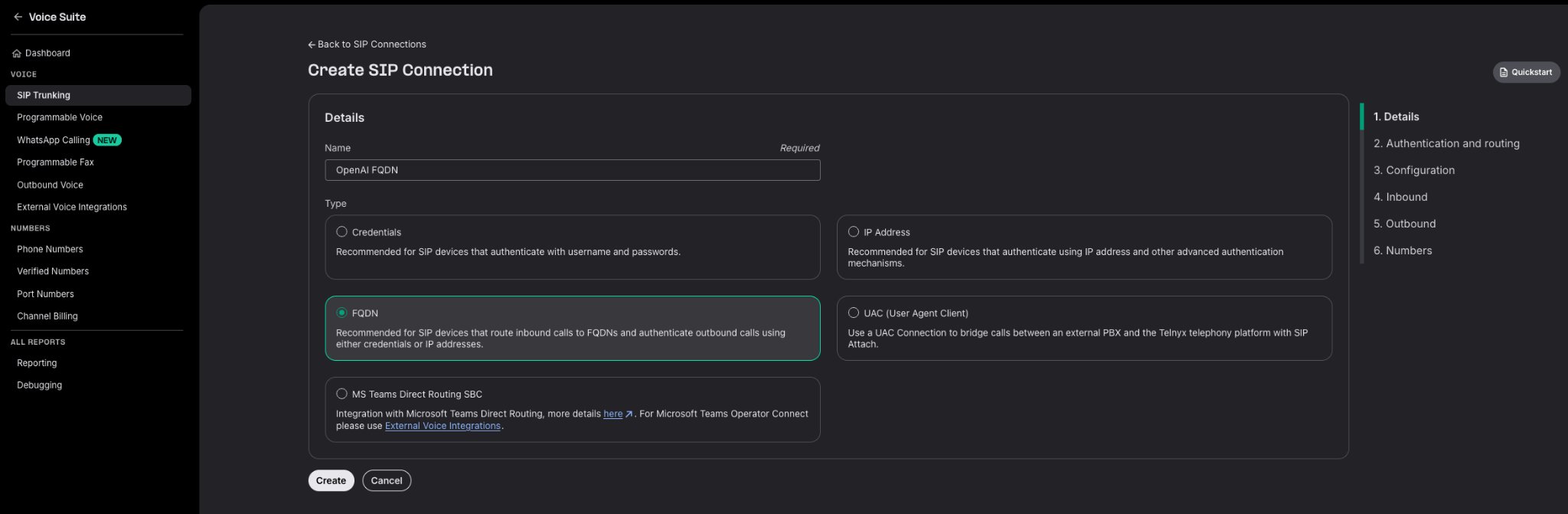This screenshot has width=1568, height=514.
Task: Open SIP Trunking in the sidebar
Action: coord(98,95)
